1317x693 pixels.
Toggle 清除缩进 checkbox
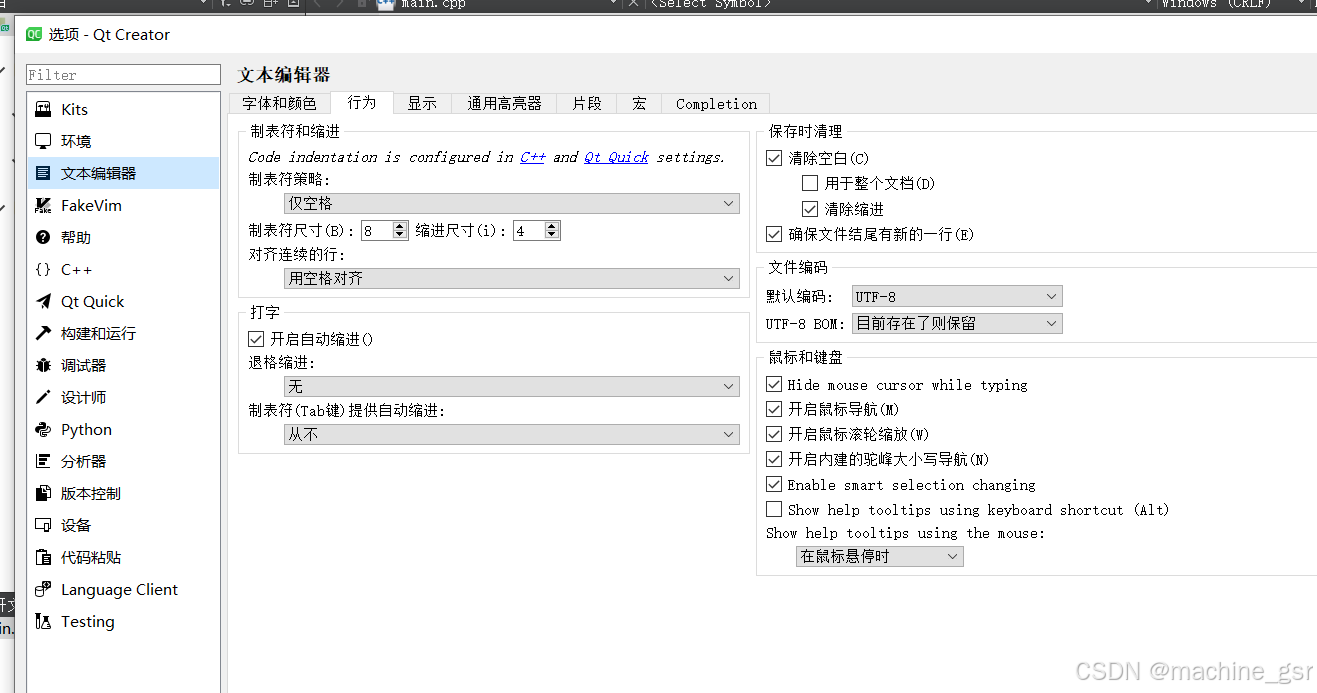[x=810, y=209]
